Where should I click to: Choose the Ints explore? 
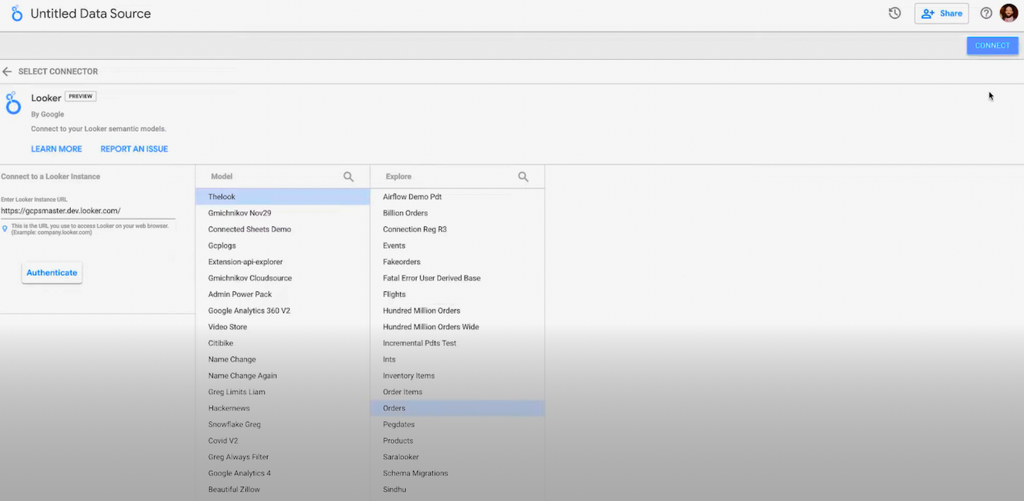(x=457, y=359)
